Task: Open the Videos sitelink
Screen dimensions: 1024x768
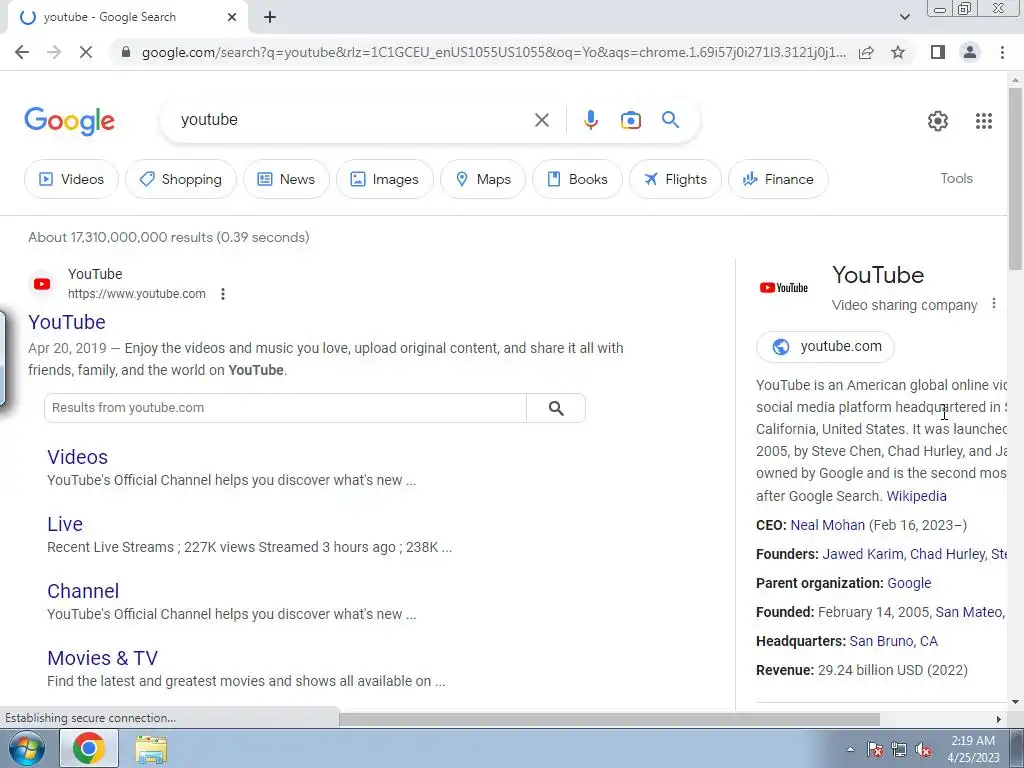Action: pos(77,457)
